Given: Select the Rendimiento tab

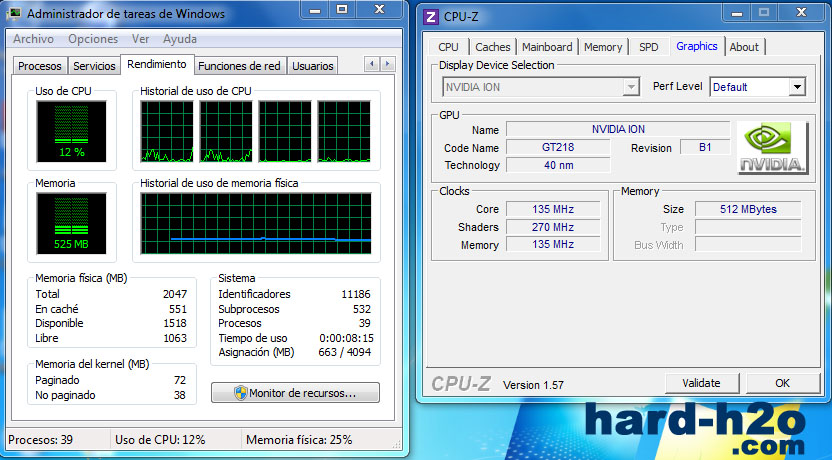Looking at the screenshot, I should [157, 64].
